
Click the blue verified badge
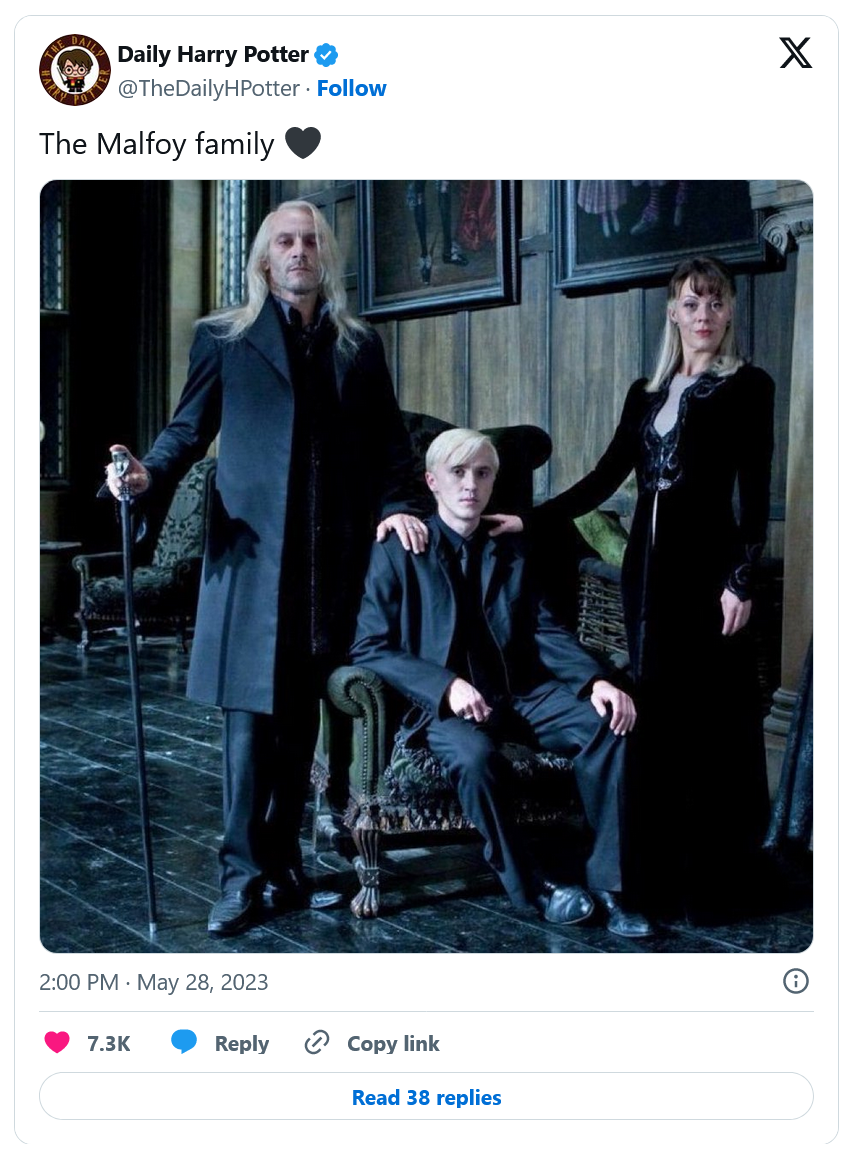pyautogui.click(x=326, y=55)
